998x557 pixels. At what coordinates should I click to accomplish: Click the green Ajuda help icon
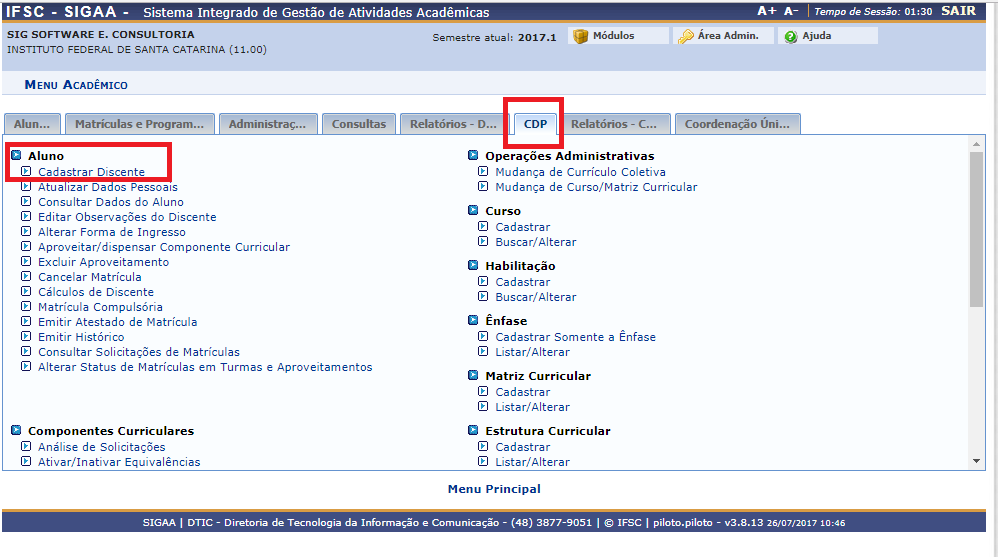click(x=790, y=36)
